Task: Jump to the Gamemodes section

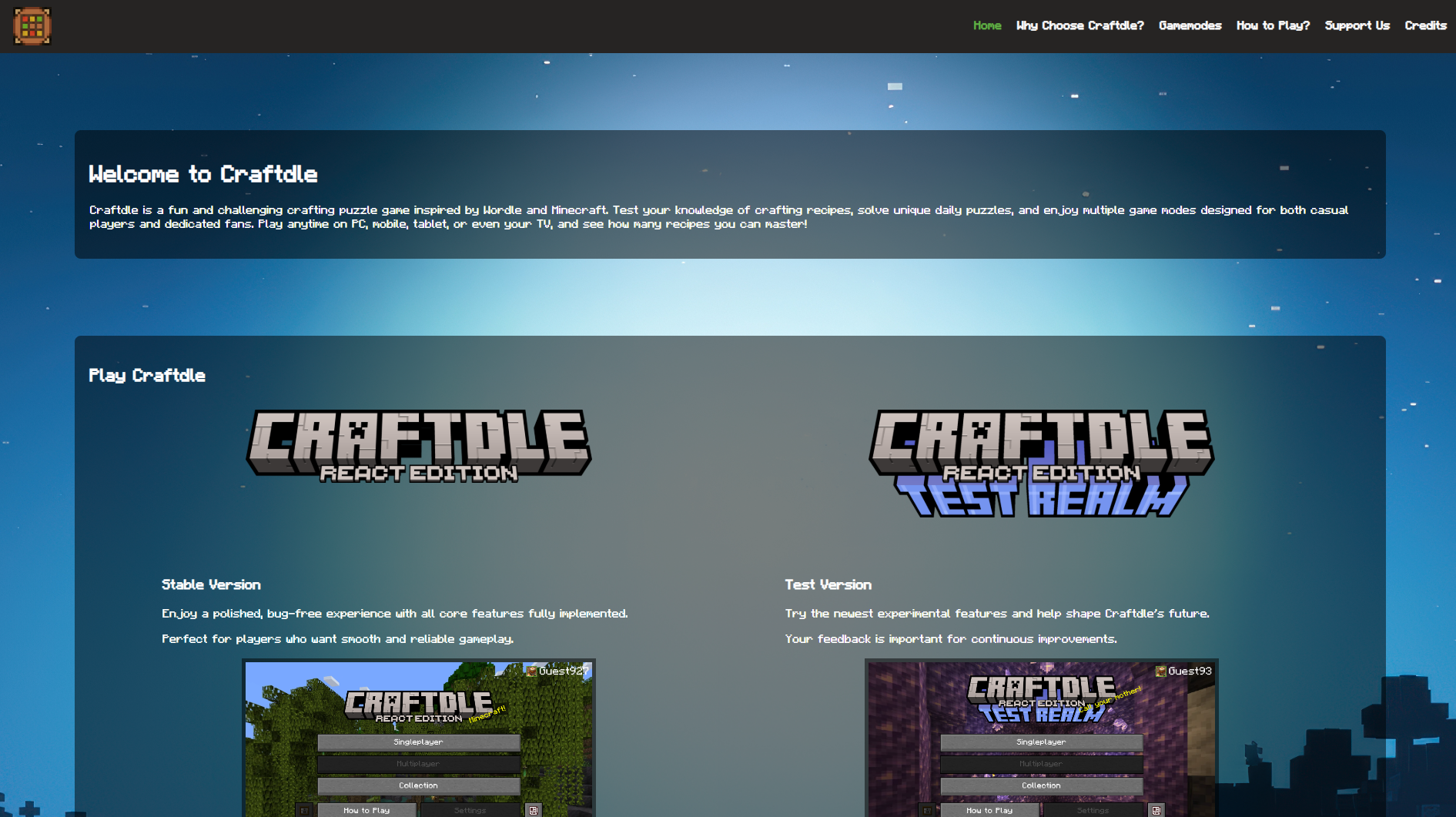Action: 1190,25
